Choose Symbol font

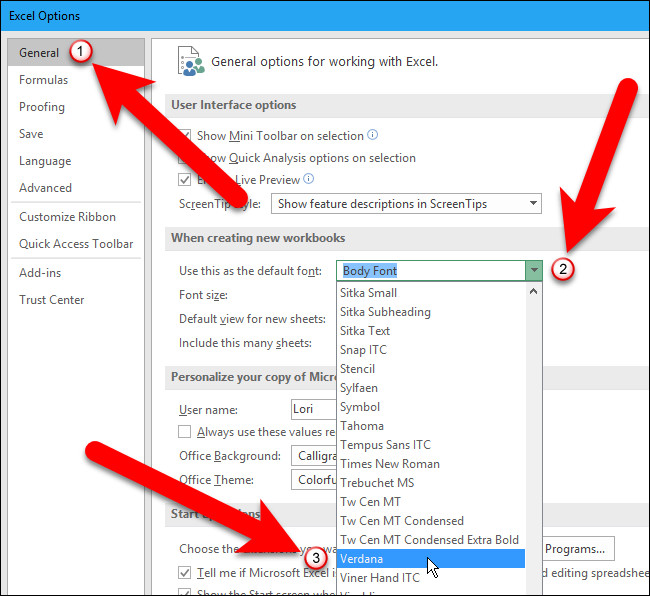pyautogui.click(x=431, y=407)
